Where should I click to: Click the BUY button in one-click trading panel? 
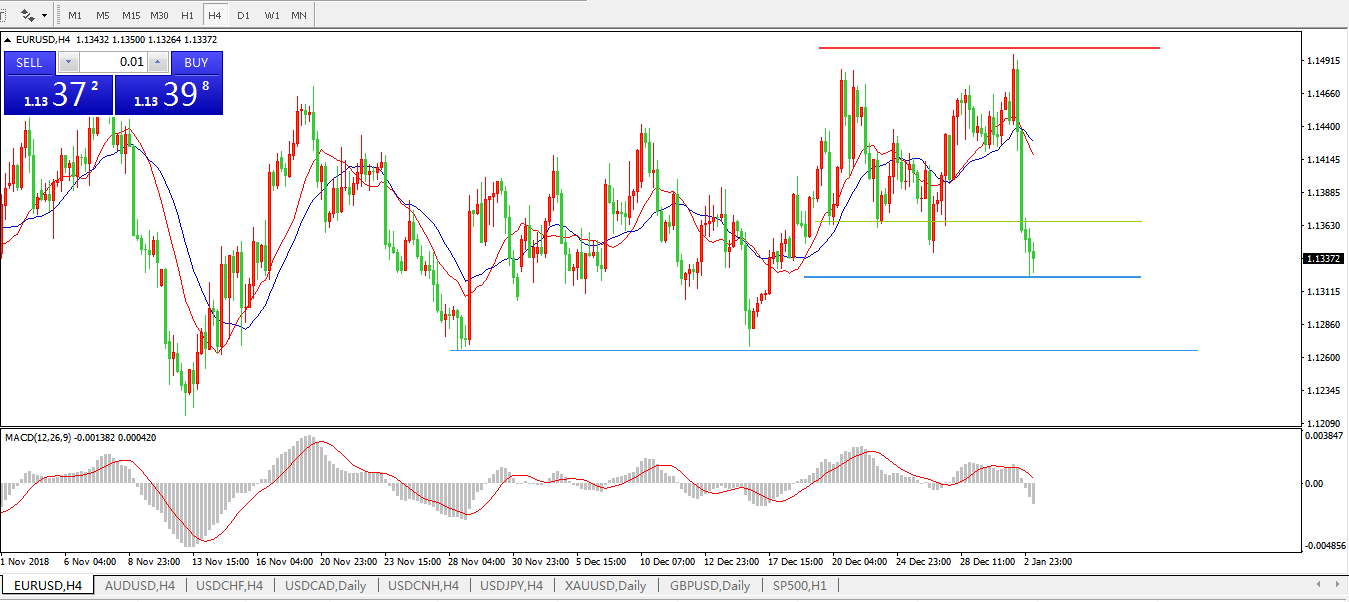tap(196, 63)
